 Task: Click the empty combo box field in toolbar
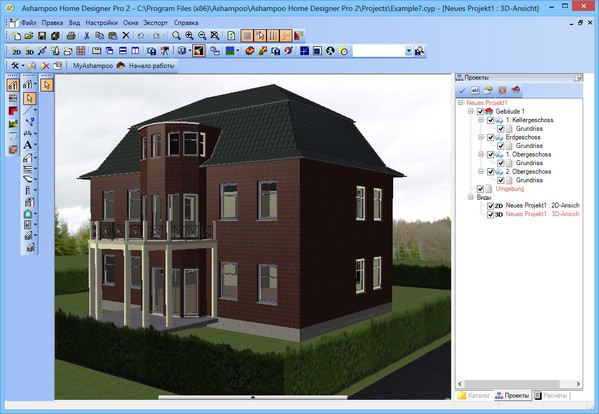pyautogui.click(x=379, y=51)
